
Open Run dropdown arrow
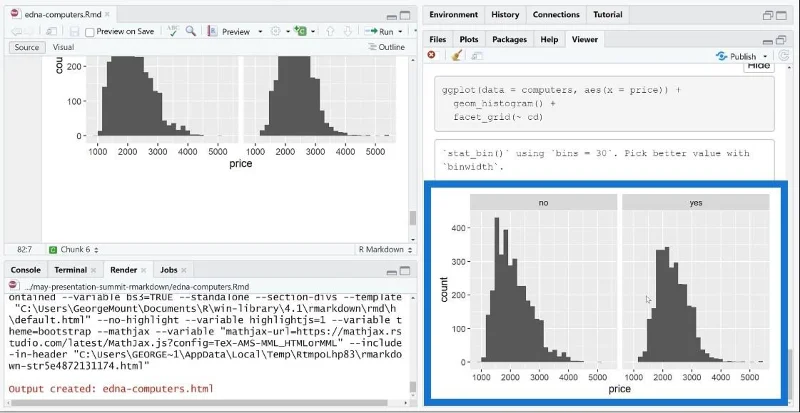400,32
